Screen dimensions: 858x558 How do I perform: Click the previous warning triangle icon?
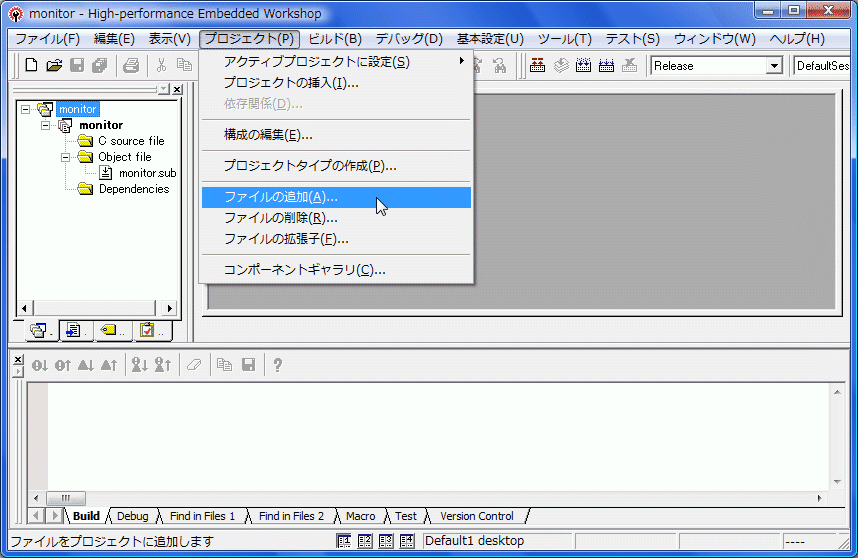tap(108, 365)
